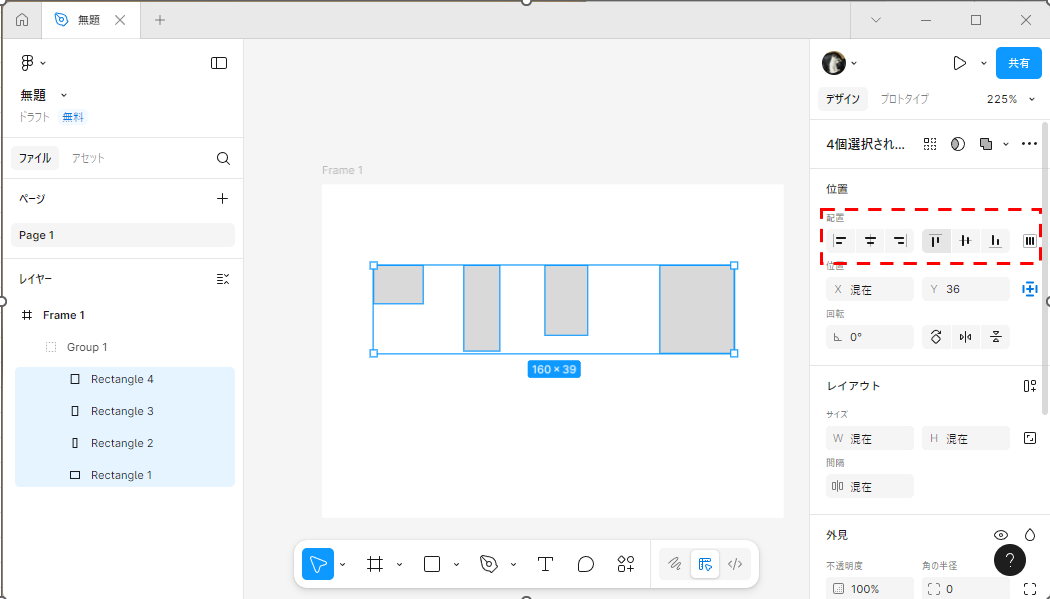Select the Text tool
The width and height of the screenshot is (1050, 599).
pos(545,564)
